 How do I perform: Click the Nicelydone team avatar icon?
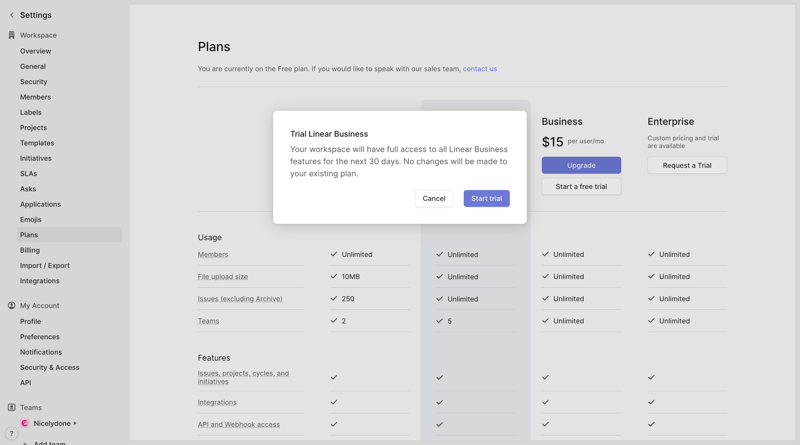click(x=24, y=423)
